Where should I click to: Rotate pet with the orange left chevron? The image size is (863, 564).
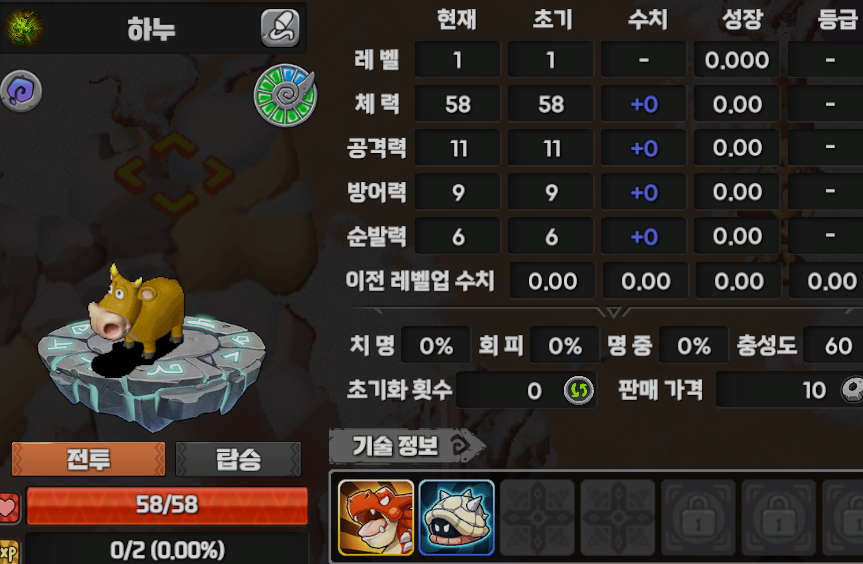tap(130, 175)
